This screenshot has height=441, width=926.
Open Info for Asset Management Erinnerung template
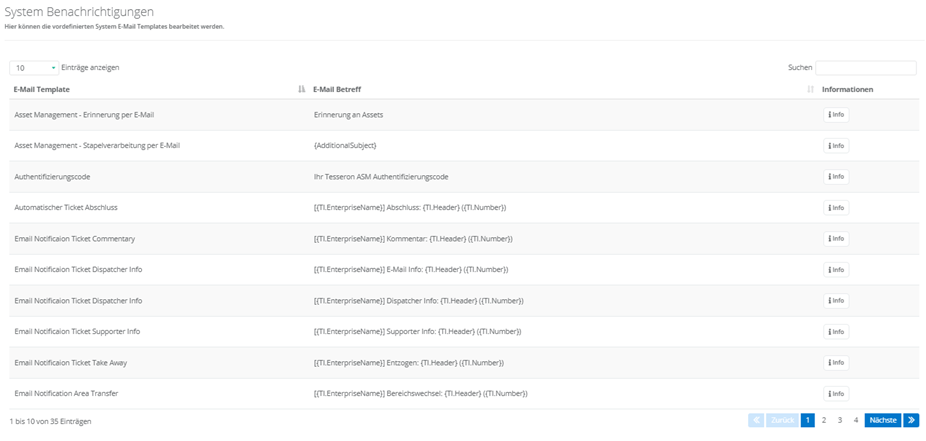[836, 115]
